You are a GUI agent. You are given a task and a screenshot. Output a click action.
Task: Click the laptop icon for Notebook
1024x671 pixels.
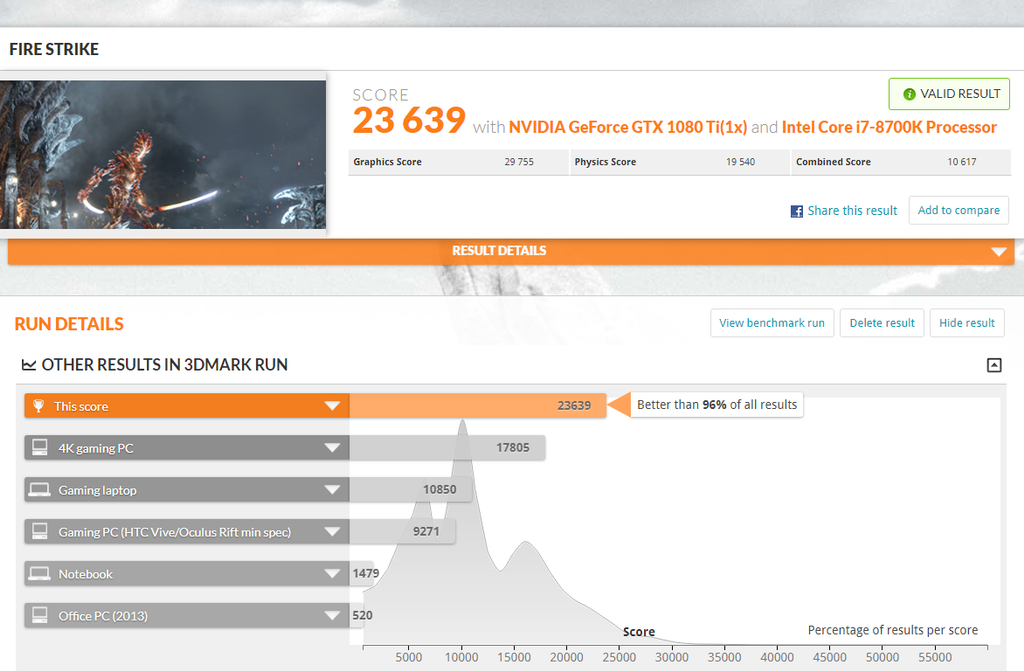click(39, 573)
